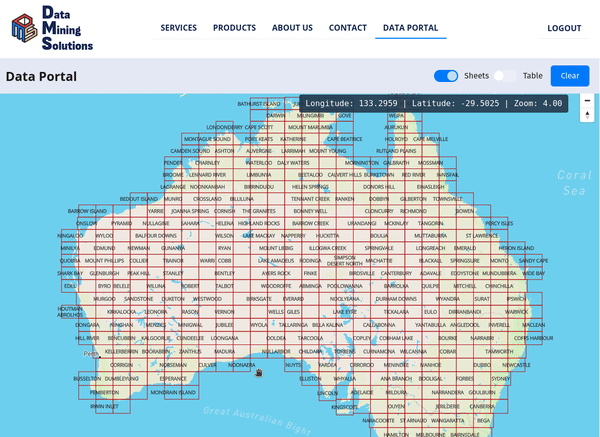Select the BARROW ISLAND sheet
Screen dimensions: 600x437
[x=87, y=211]
